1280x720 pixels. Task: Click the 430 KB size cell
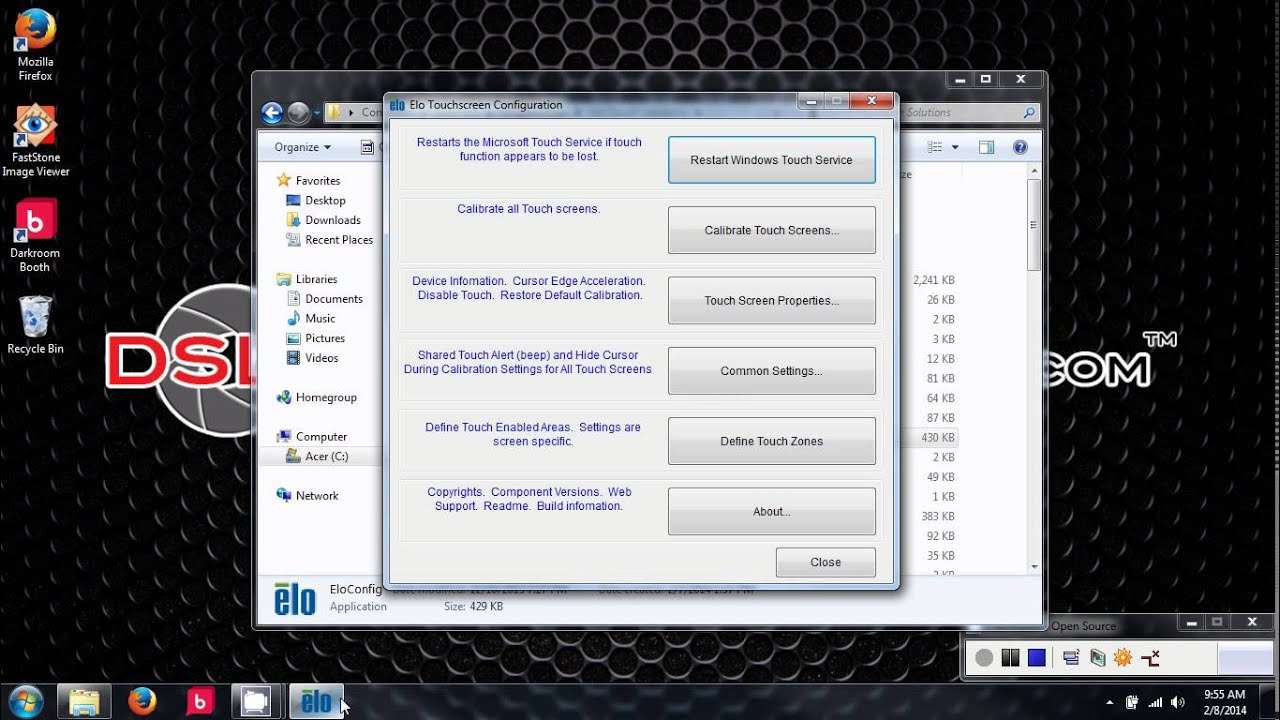click(937, 437)
